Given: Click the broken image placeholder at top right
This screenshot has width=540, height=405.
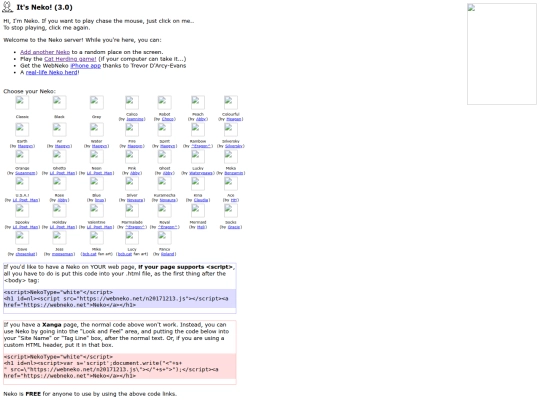Looking at the screenshot, I should coord(501,54).
